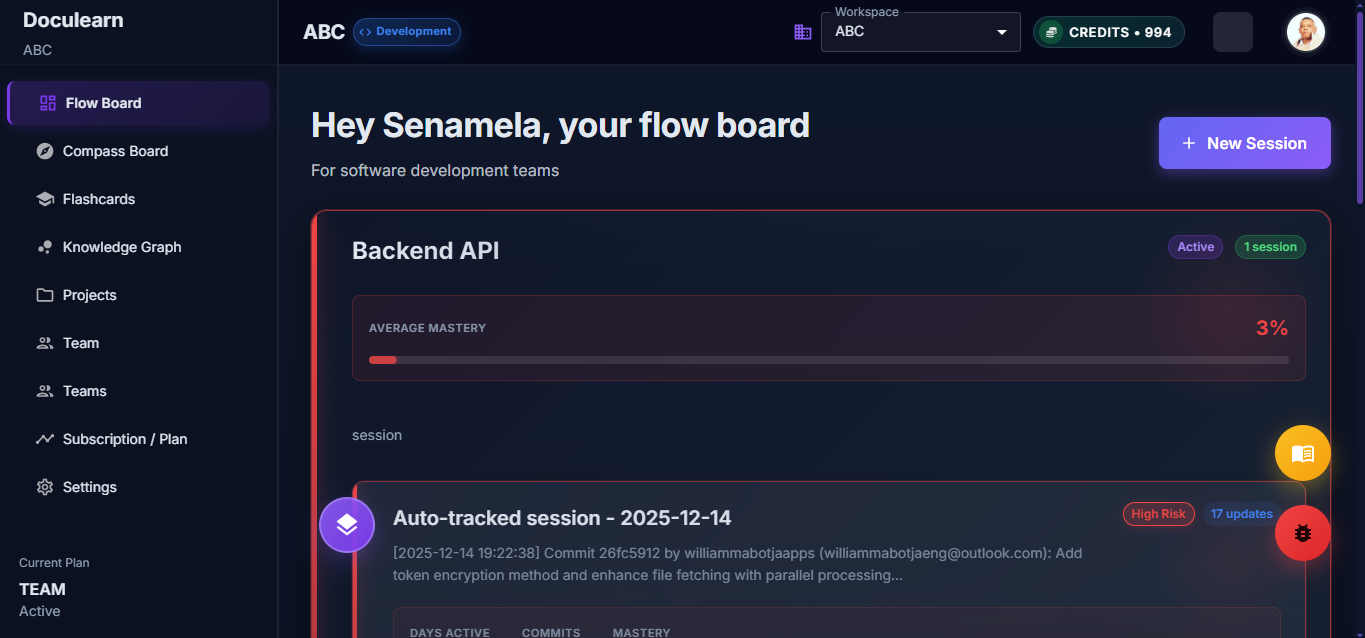Click the New Session button
The height and width of the screenshot is (638, 1365).
tap(1244, 143)
